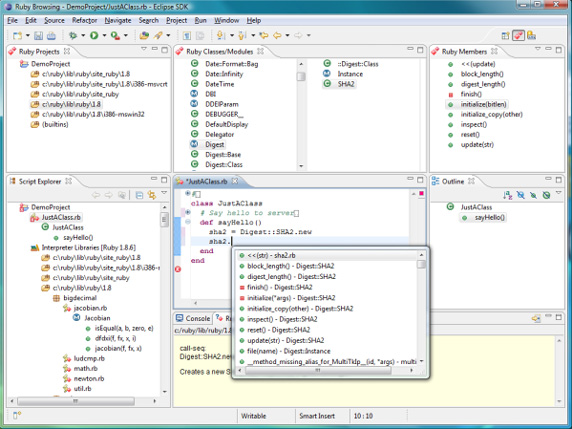The width and height of the screenshot is (572, 429).
Task: Toggle alphabetical Sort in Outline view
Action: point(507,195)
